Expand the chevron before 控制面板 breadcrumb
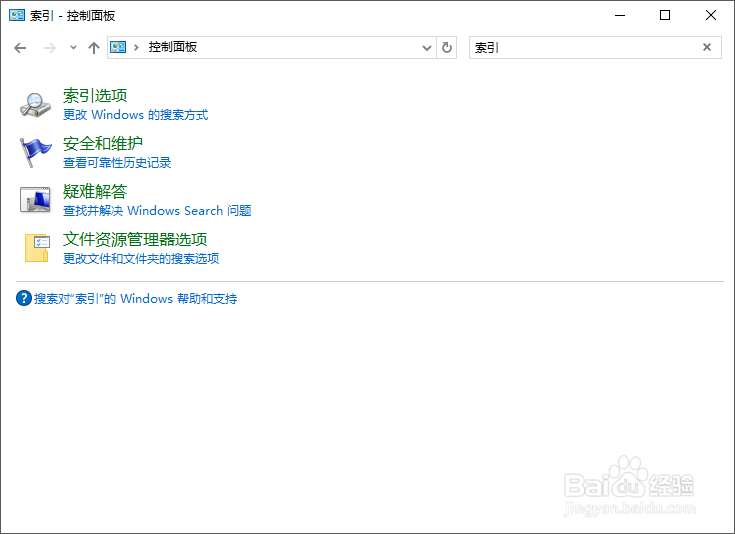The height and width of the screenshot is (534, 735). point(136,47)
